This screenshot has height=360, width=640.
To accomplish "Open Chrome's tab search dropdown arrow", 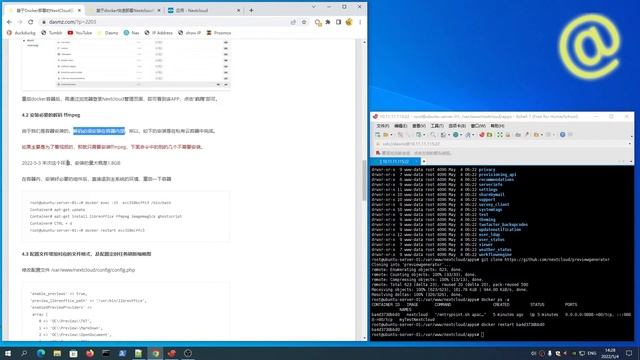I will click(313, 7).
